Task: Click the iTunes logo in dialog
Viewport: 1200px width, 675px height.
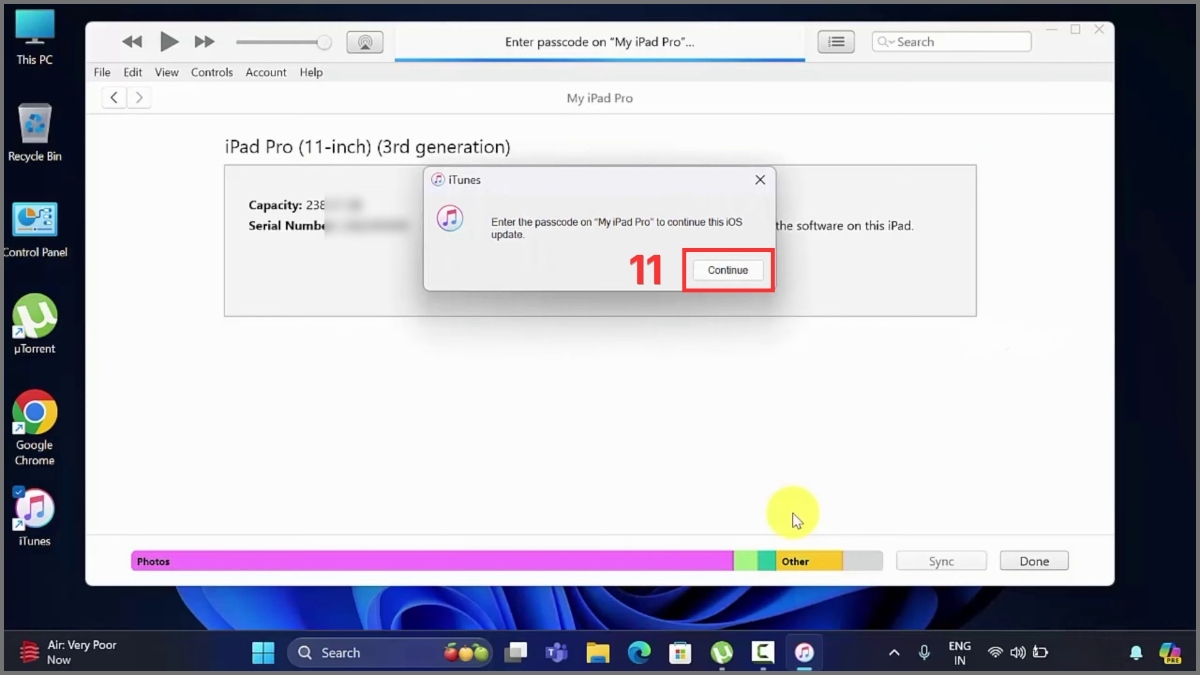Action: click(x=450, y=218)
